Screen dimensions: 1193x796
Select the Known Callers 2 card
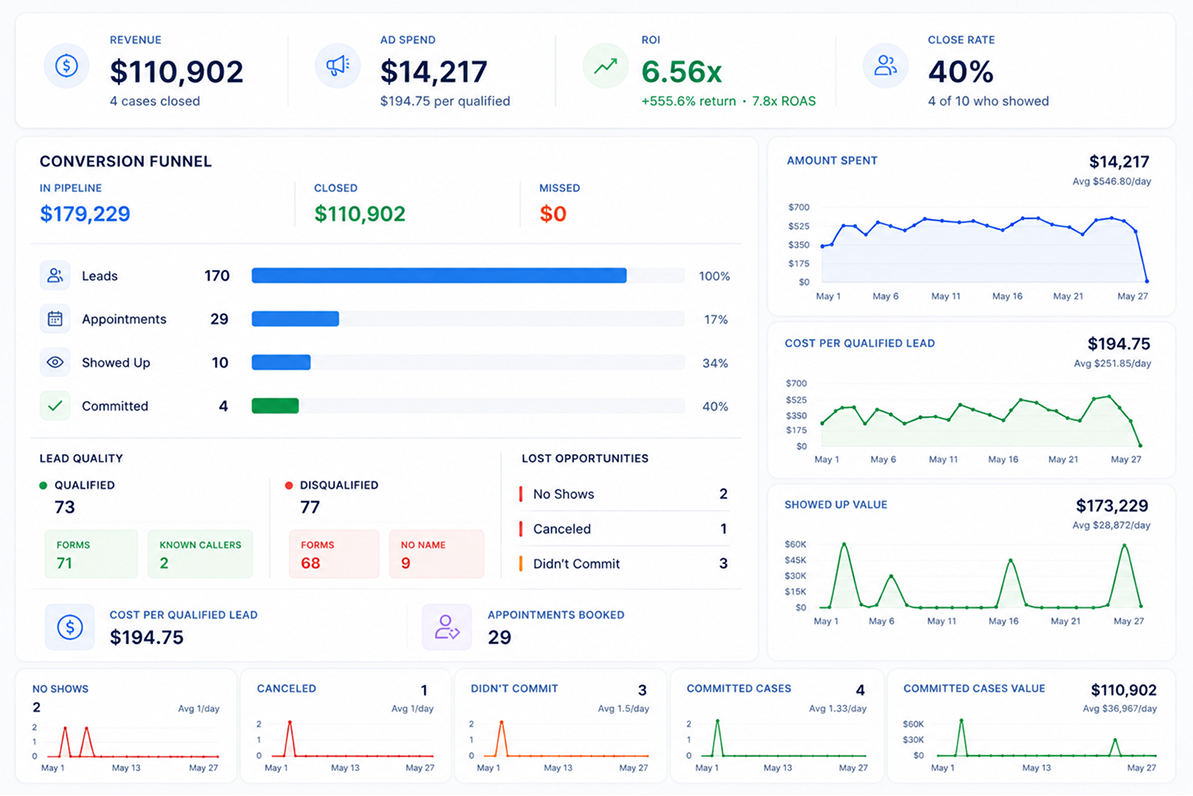(200, 554)
